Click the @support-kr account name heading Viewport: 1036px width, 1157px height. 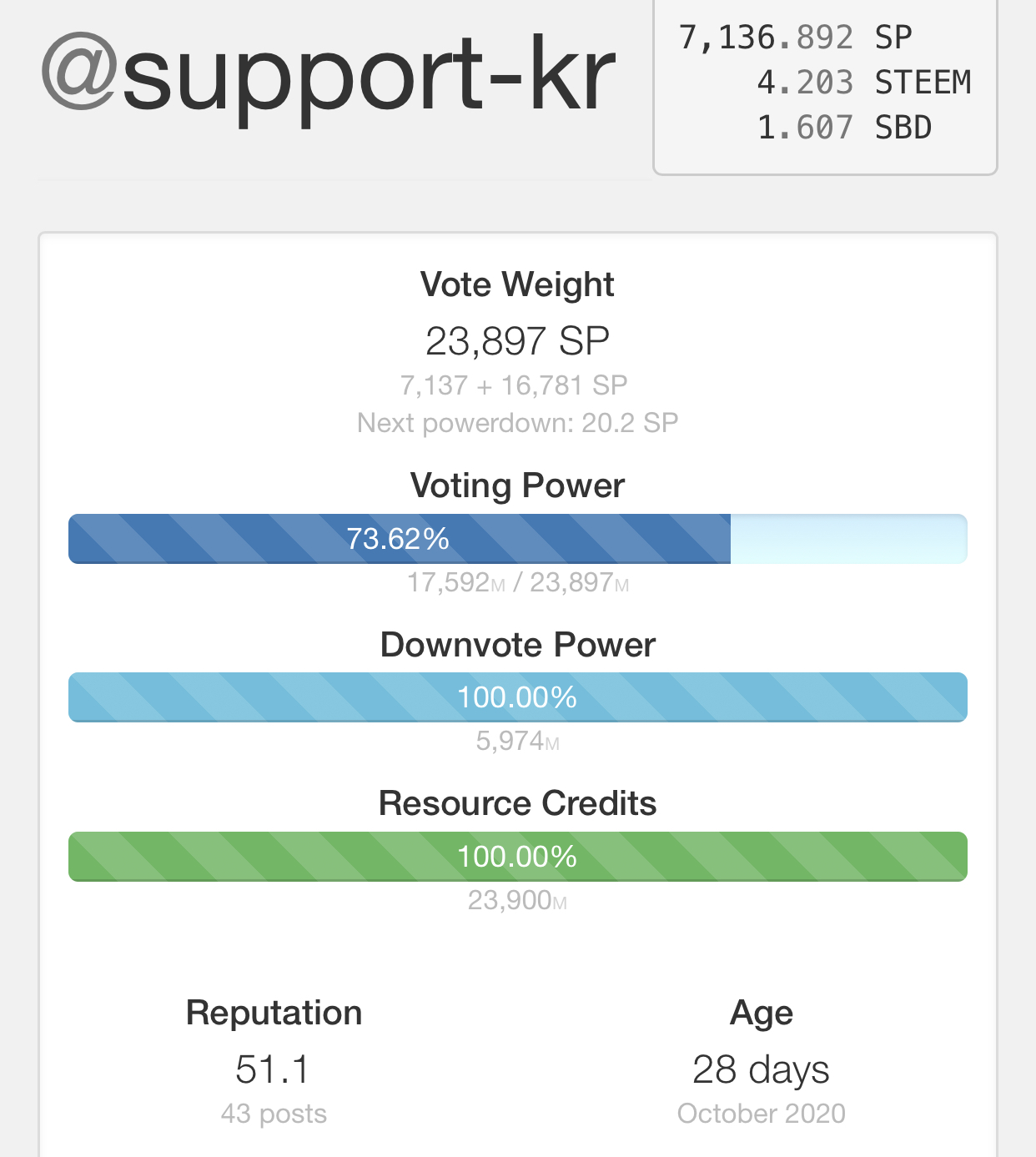pos(329,75)
